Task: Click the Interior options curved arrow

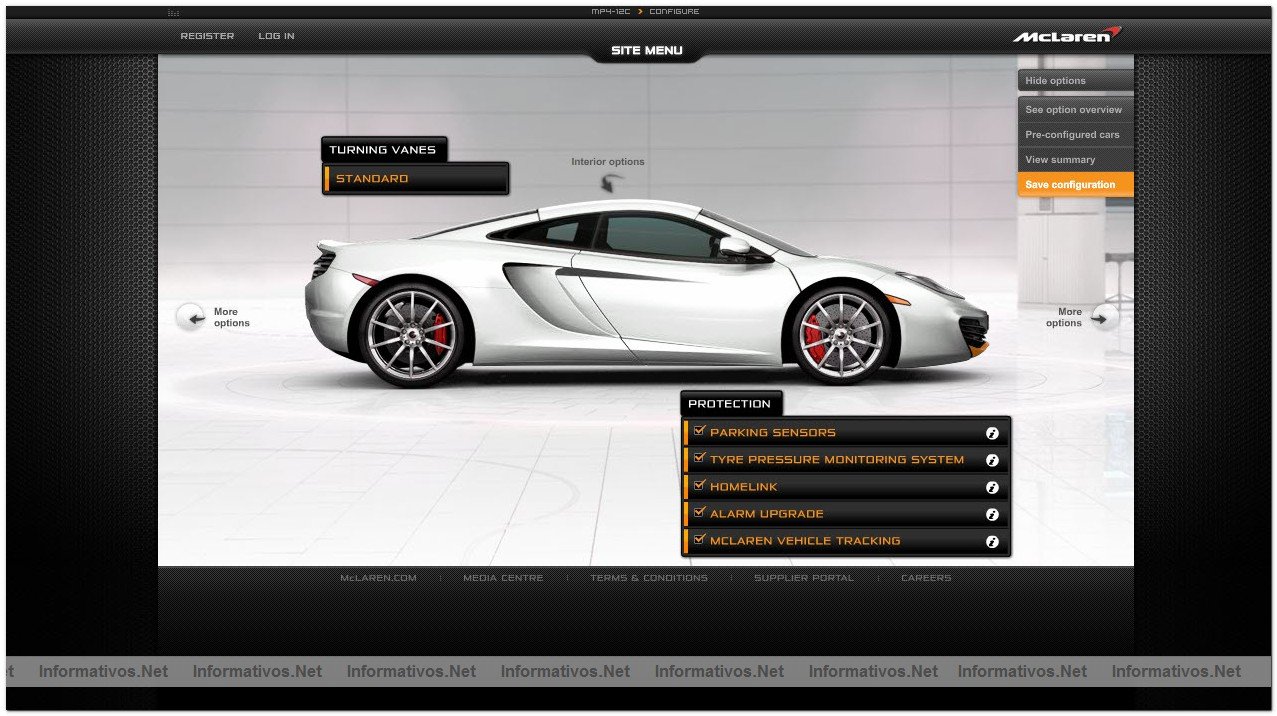Action: click(x=611, y=183)
